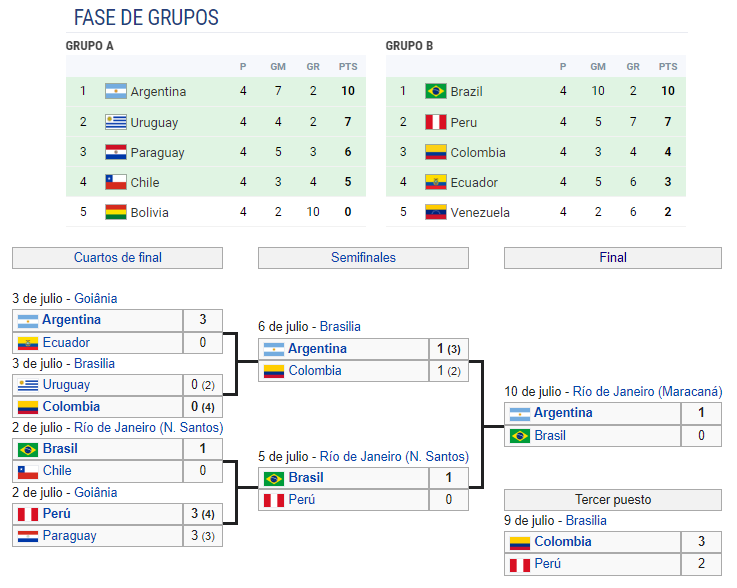Click the Peru flag in Grupo B table

(436, 122)
